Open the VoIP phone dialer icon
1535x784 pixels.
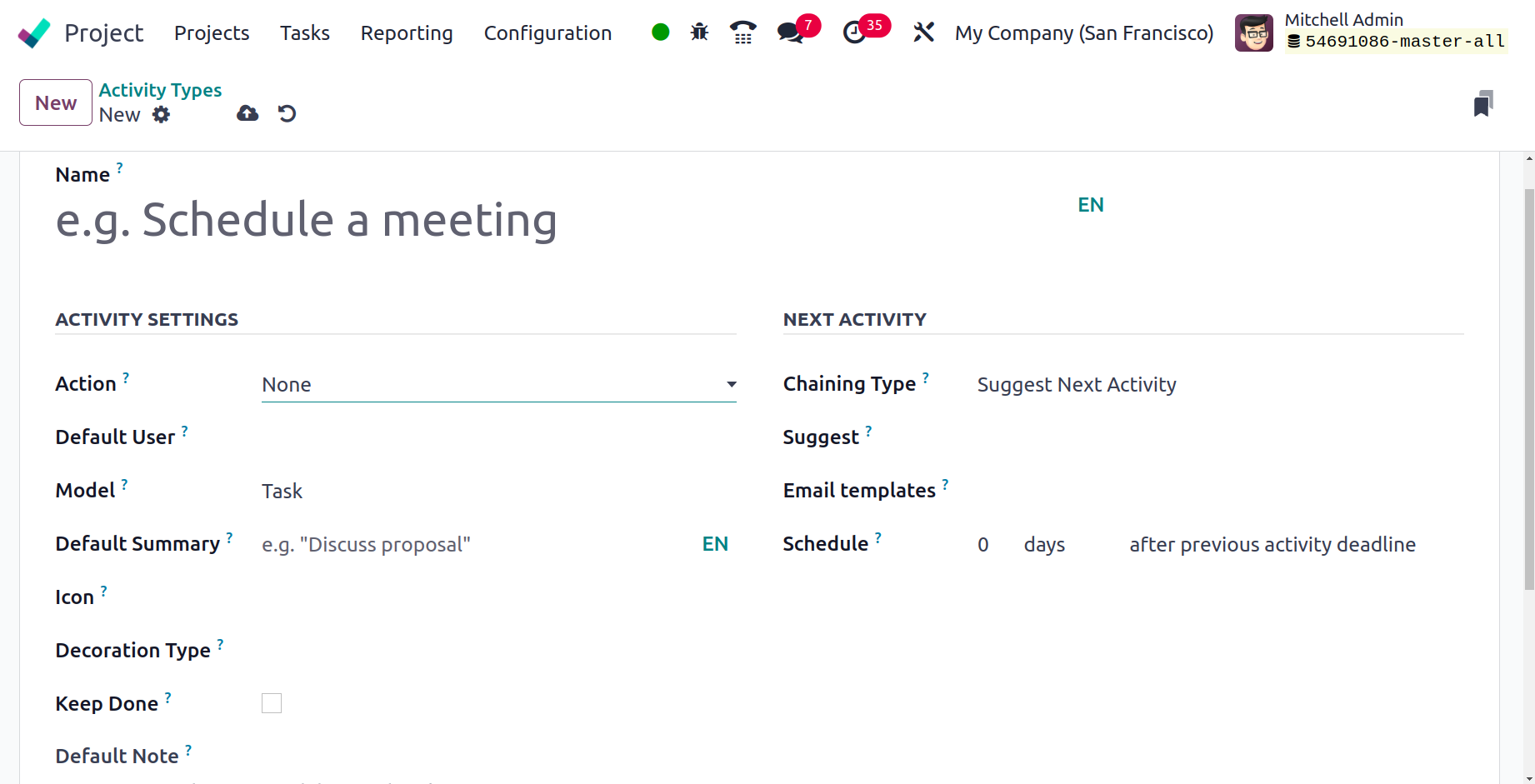tap(742, 32)
